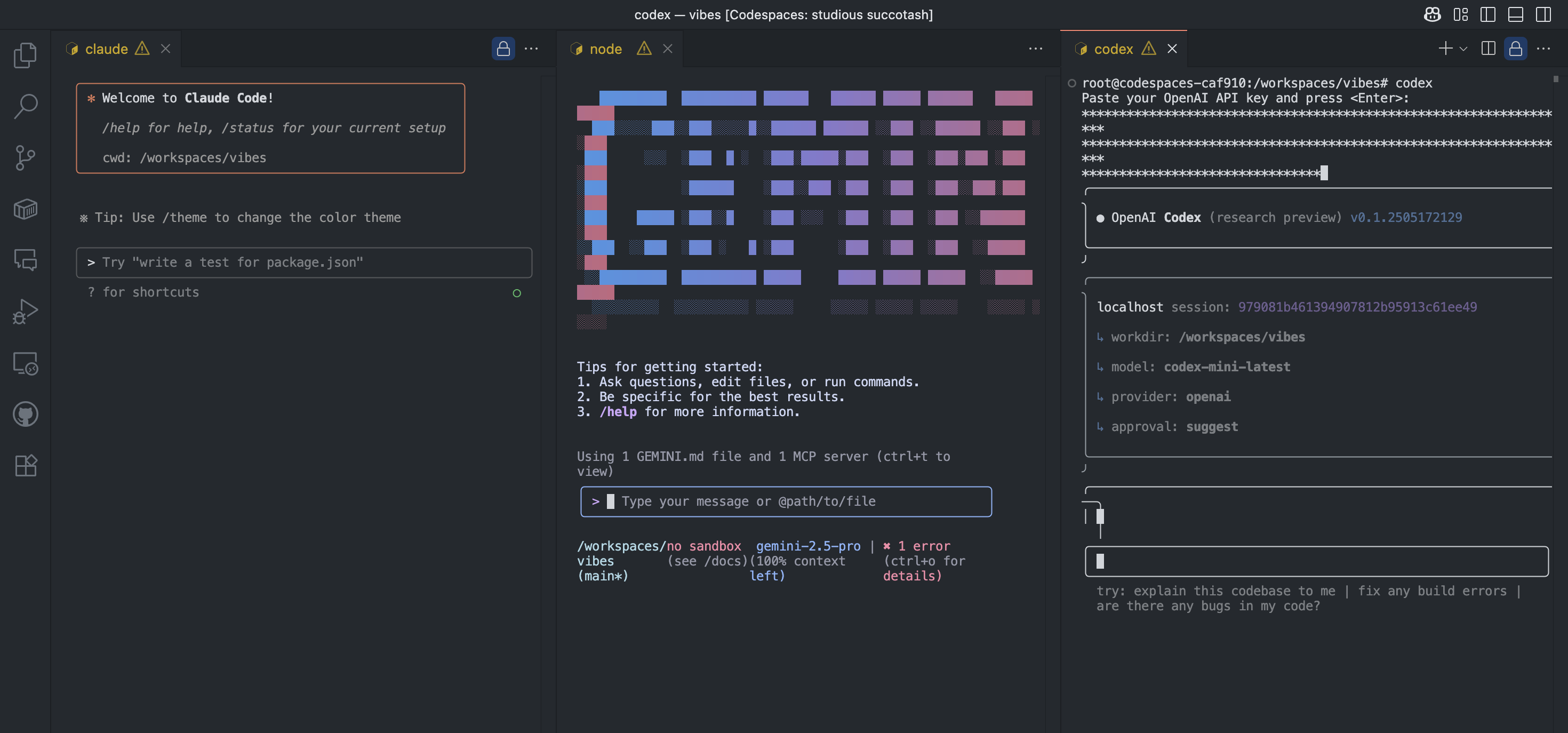
Task: Switch to the claude terminal tab
Action: pyautogui.click(x=107, y=49)
